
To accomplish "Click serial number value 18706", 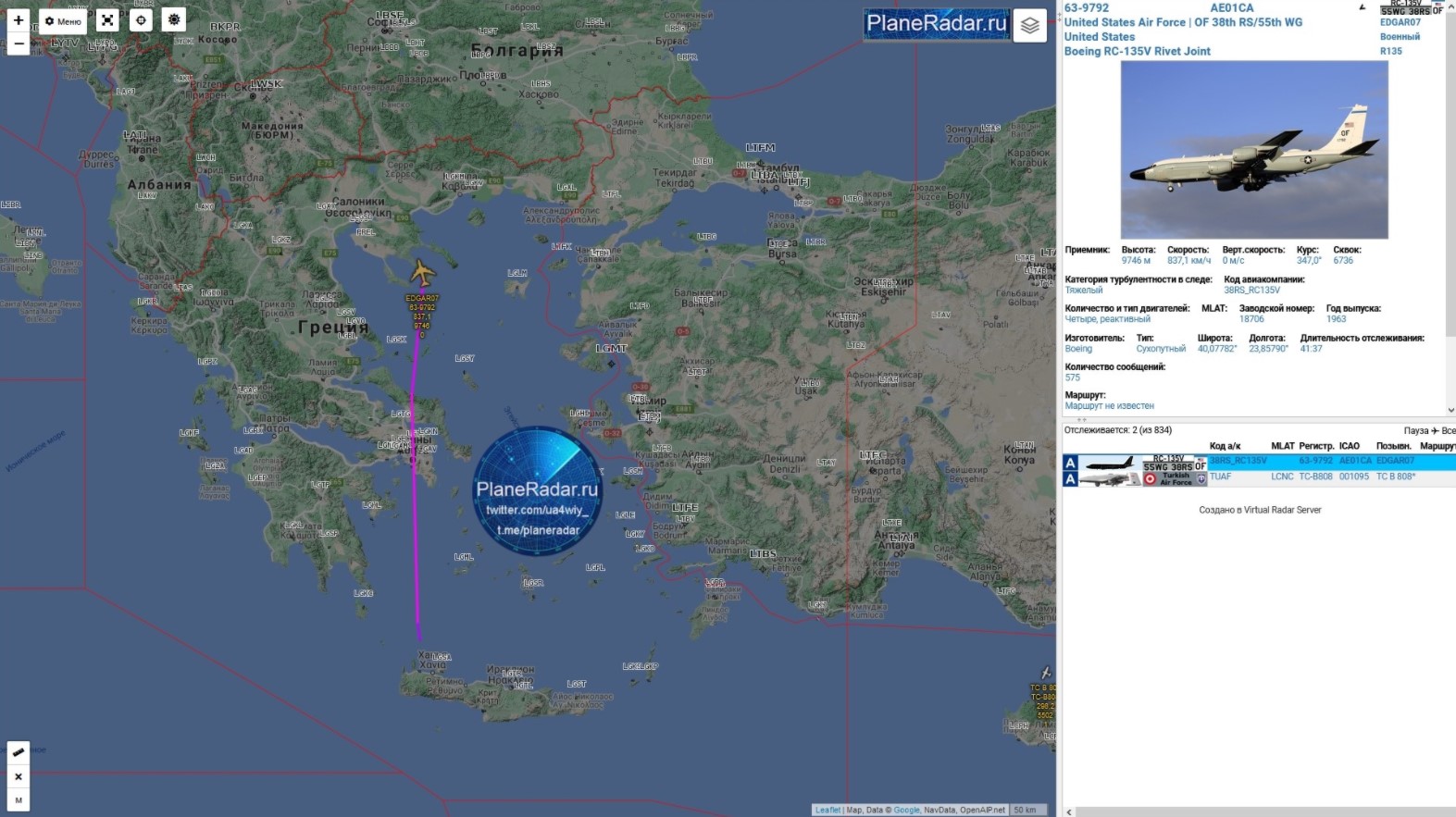I will click(x=1251, y=319).
